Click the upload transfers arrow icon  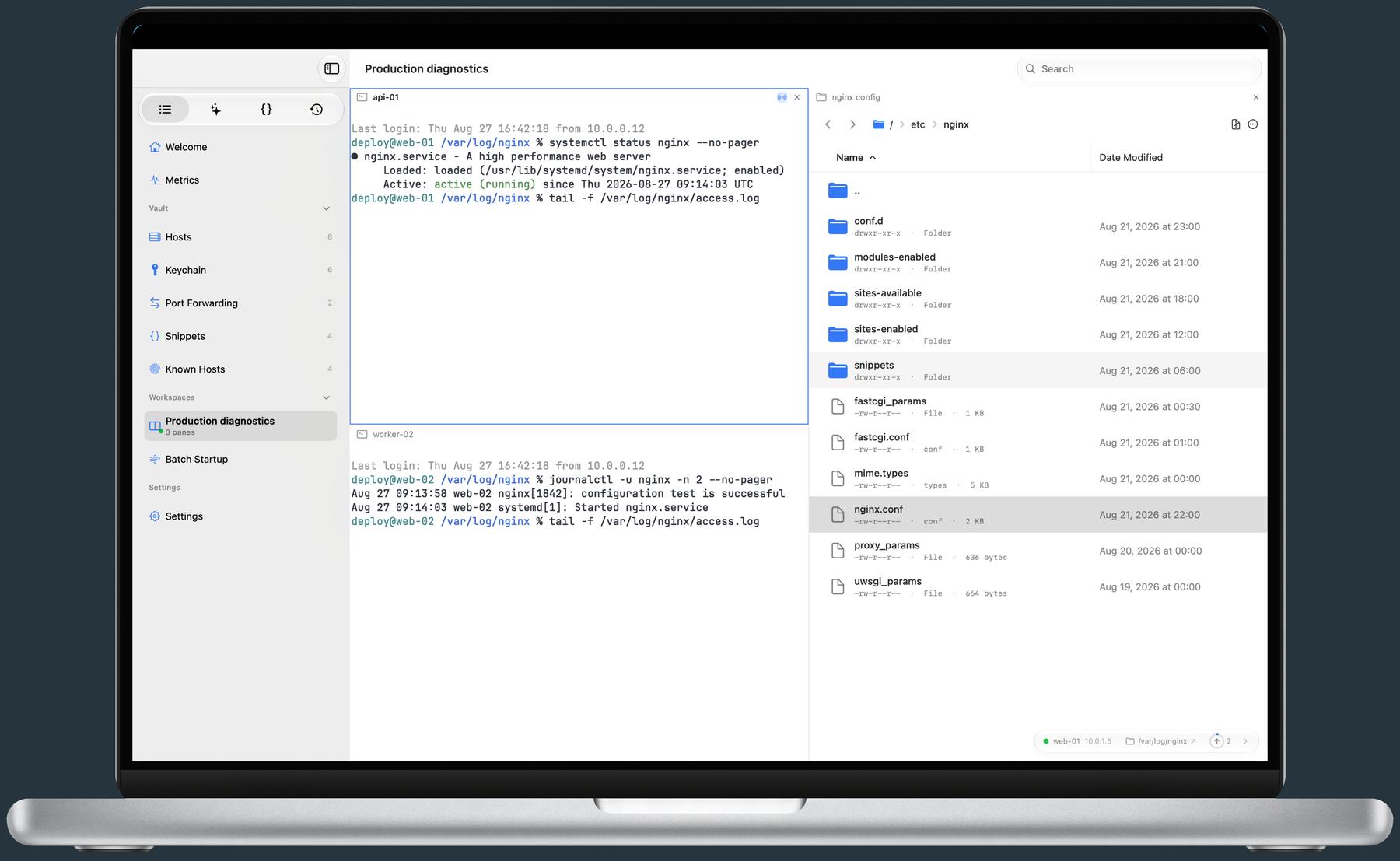1216,741
